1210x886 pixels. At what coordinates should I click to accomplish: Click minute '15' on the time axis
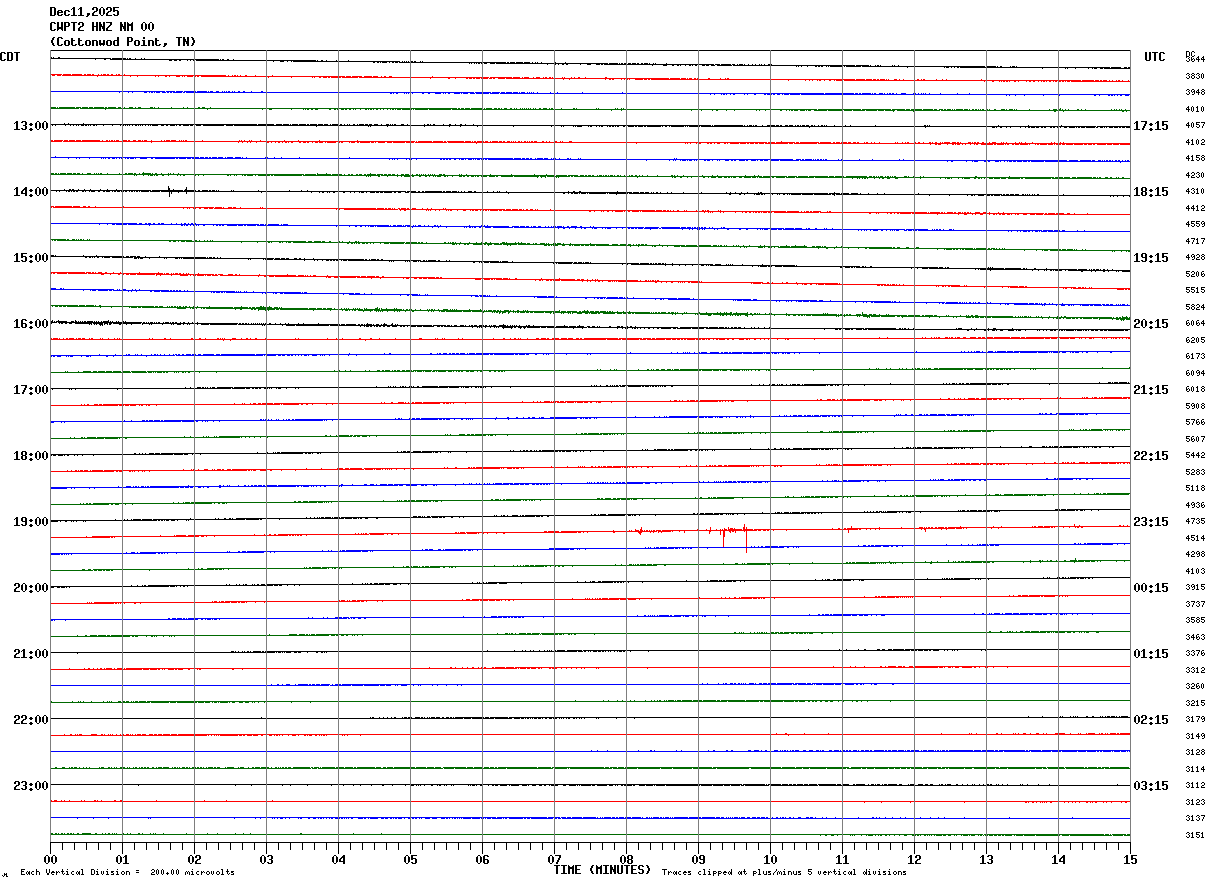point(1130,859)
